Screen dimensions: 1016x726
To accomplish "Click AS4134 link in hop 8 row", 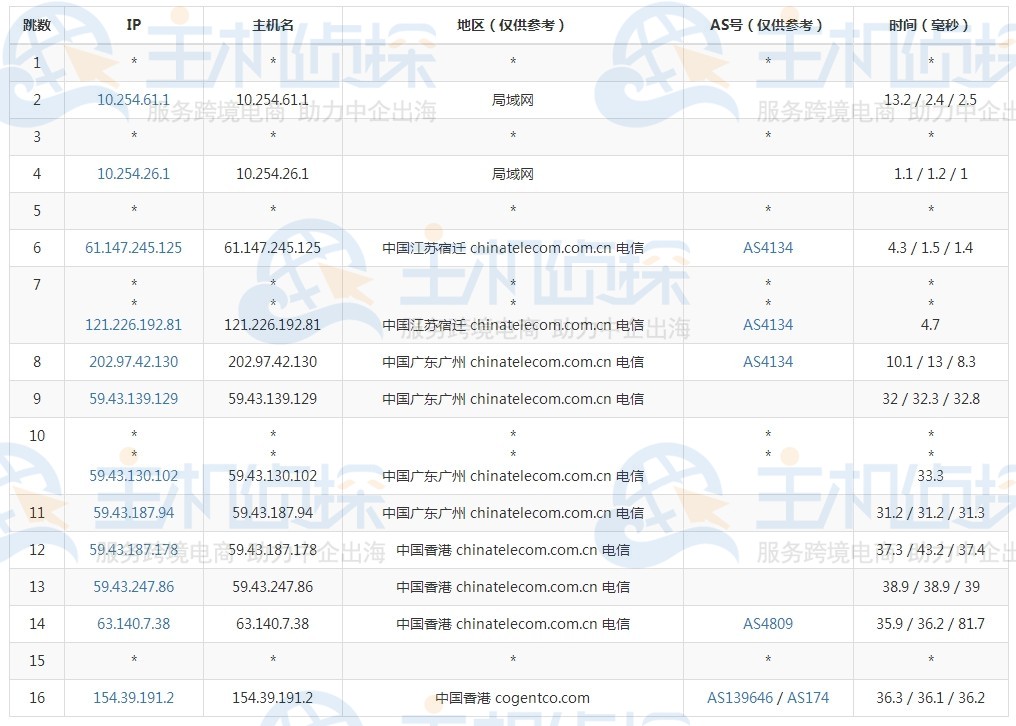I will point(768,362).
